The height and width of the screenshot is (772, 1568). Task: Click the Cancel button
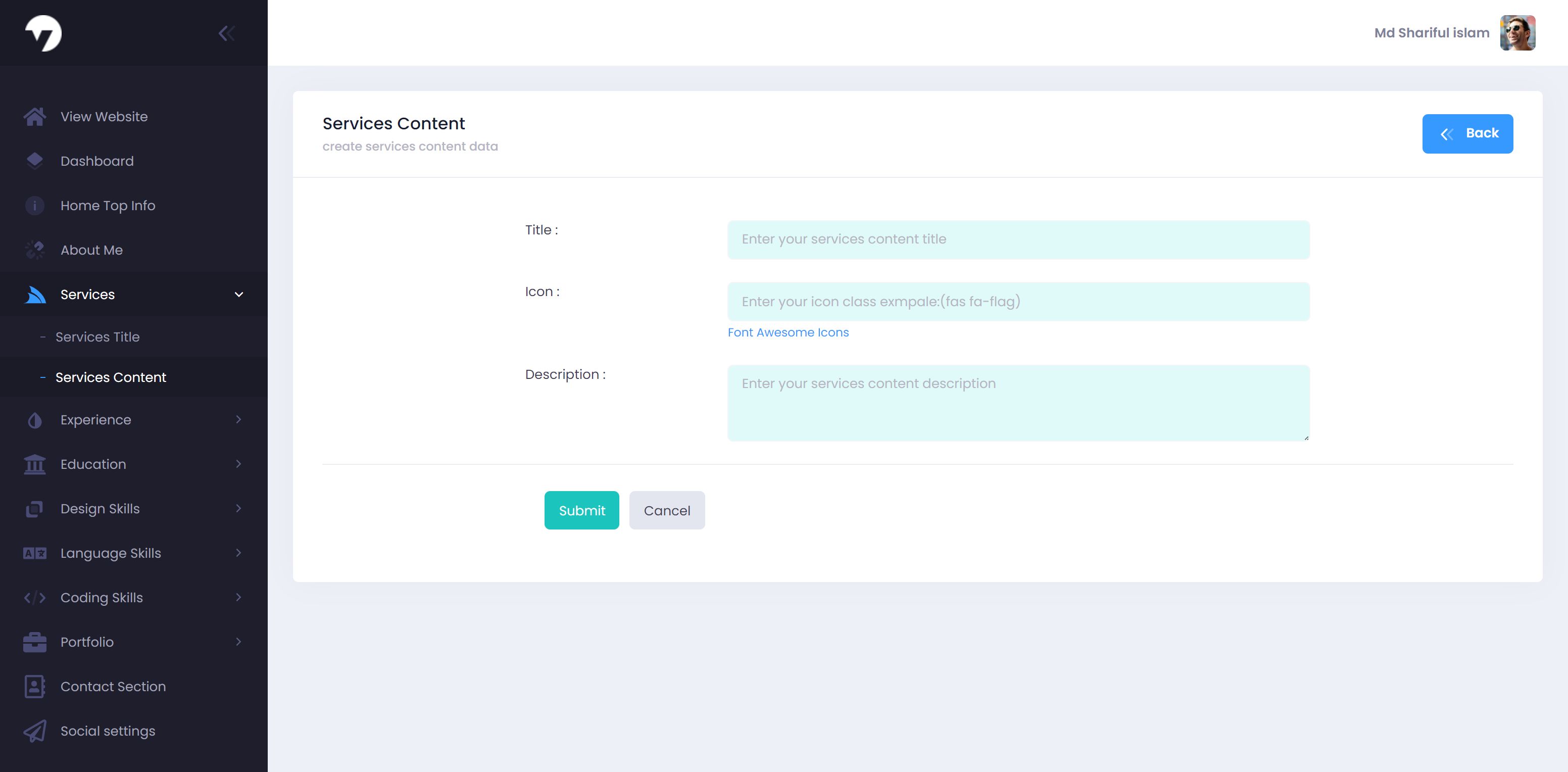(666, 510)
